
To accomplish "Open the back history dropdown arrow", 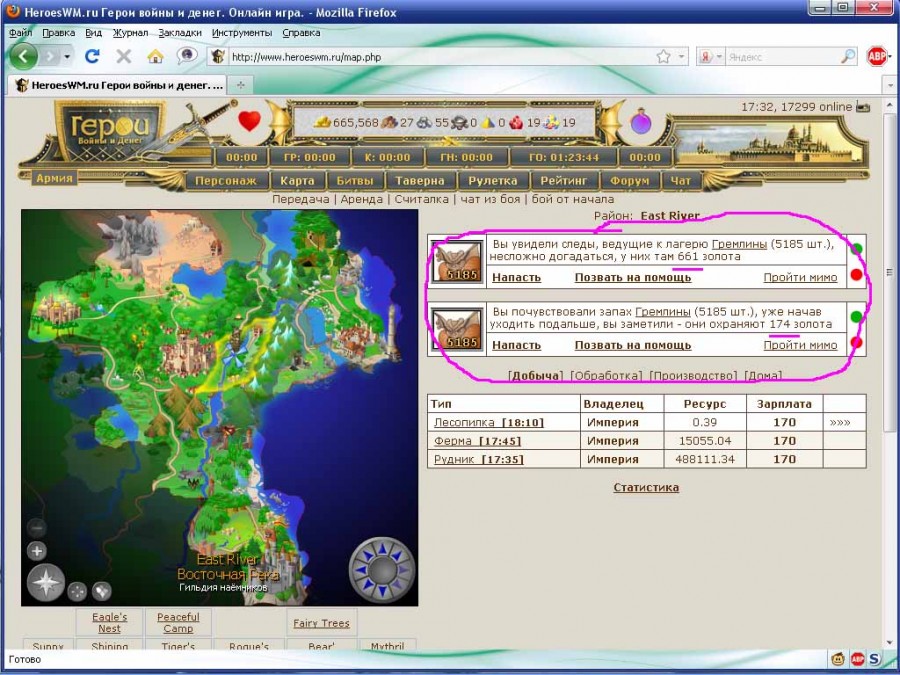I will tap(67, 57).
